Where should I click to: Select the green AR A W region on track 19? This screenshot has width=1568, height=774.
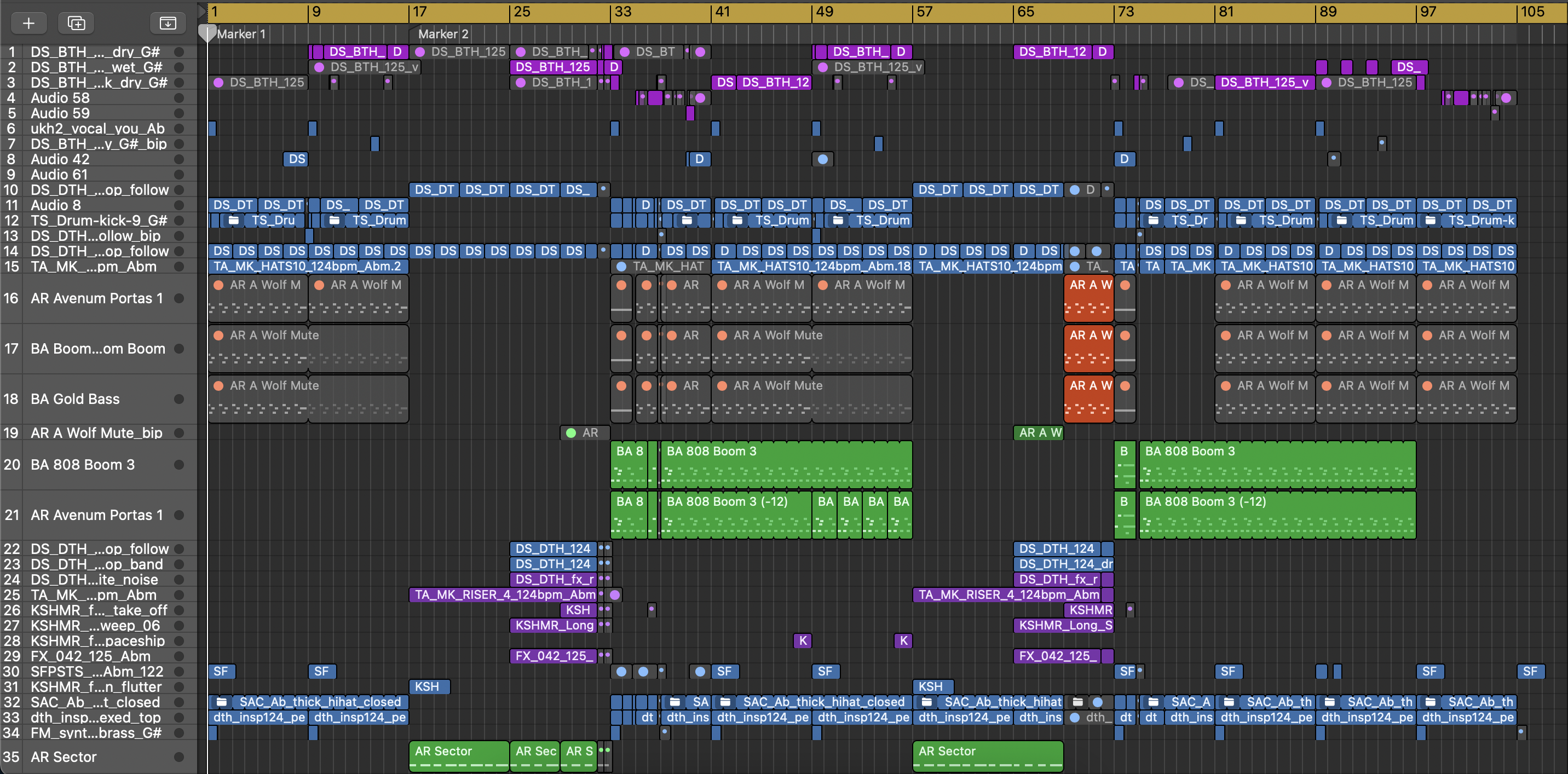(1039, 432)
